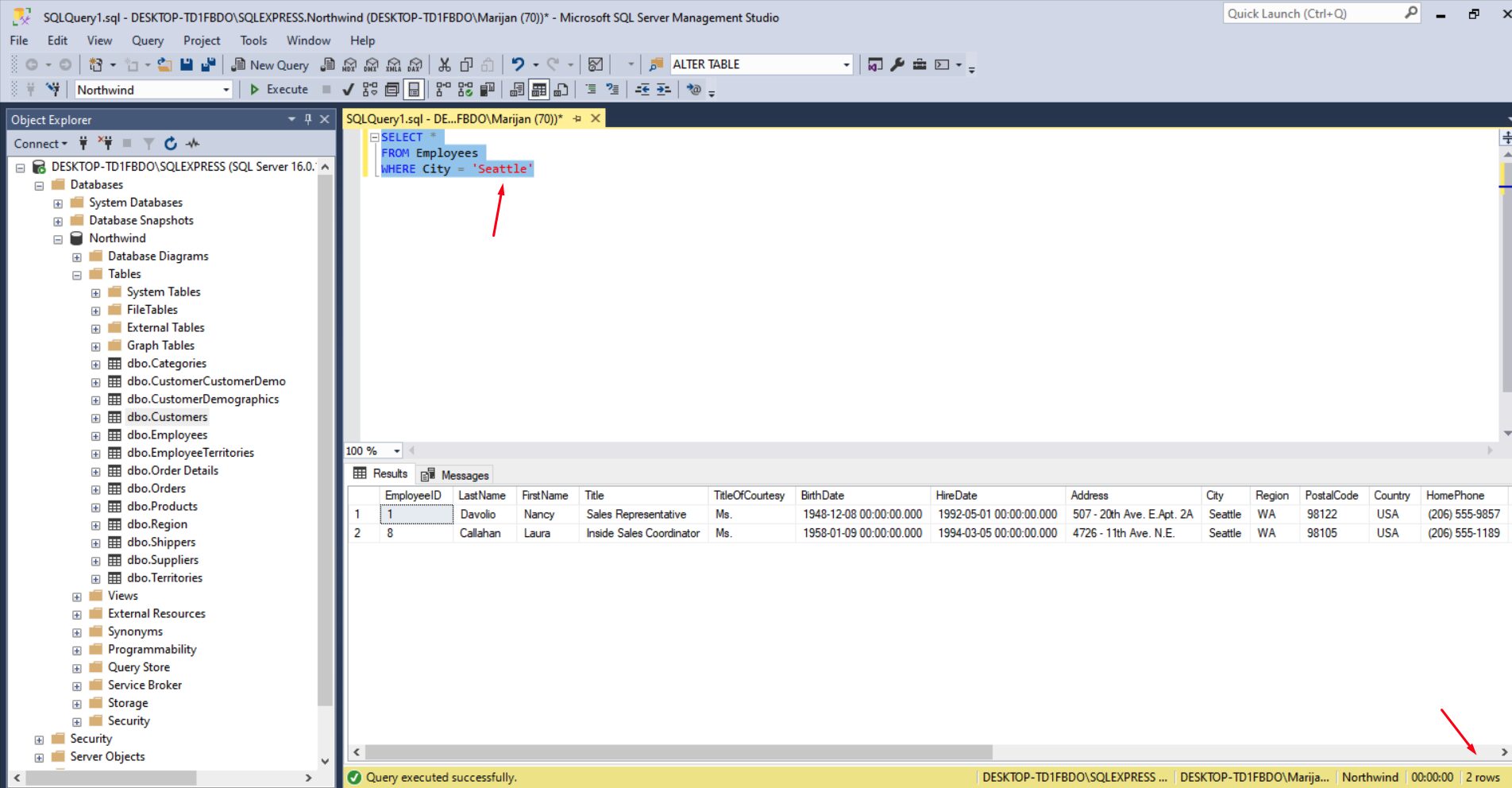The height and width of the screenshot is (788, 1512).
Task: Click the results horizontal scrollbar thumb
Action: pyautogui.click(x=678, y=751)
